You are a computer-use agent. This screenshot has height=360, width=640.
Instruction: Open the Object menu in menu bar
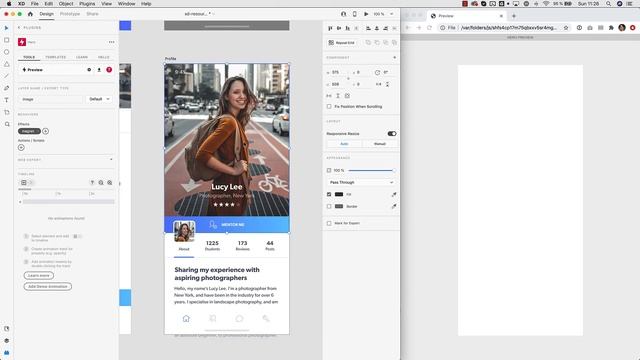(66, 4)
